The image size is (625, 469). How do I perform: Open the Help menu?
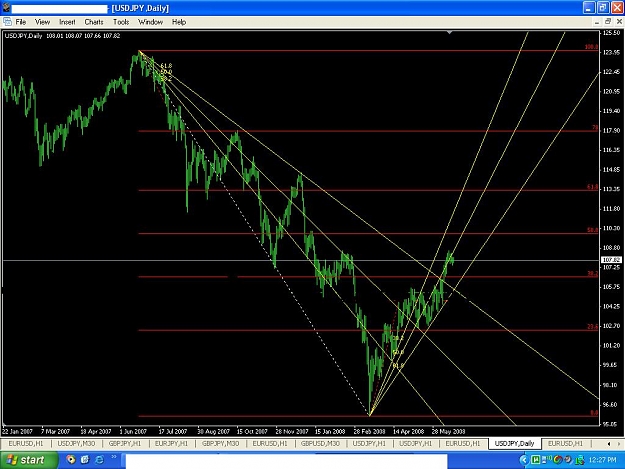tap(179, 22)
